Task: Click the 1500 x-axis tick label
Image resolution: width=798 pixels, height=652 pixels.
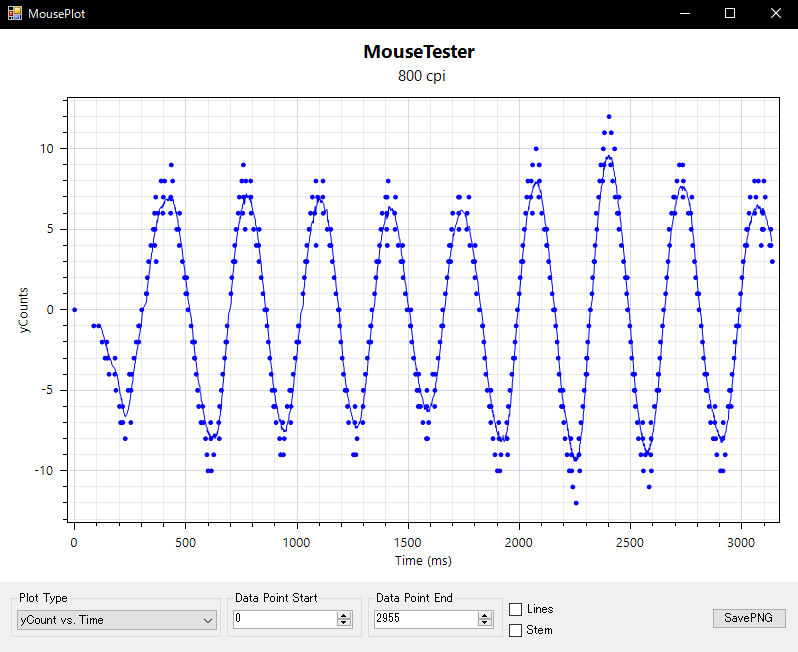Action: 408,543
